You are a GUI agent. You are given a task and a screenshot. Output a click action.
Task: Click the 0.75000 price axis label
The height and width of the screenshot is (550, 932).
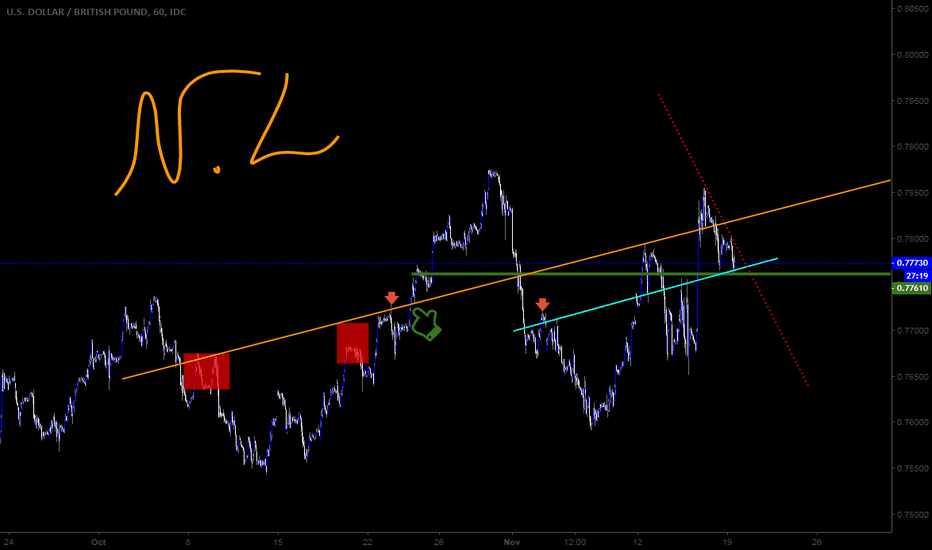912,515
